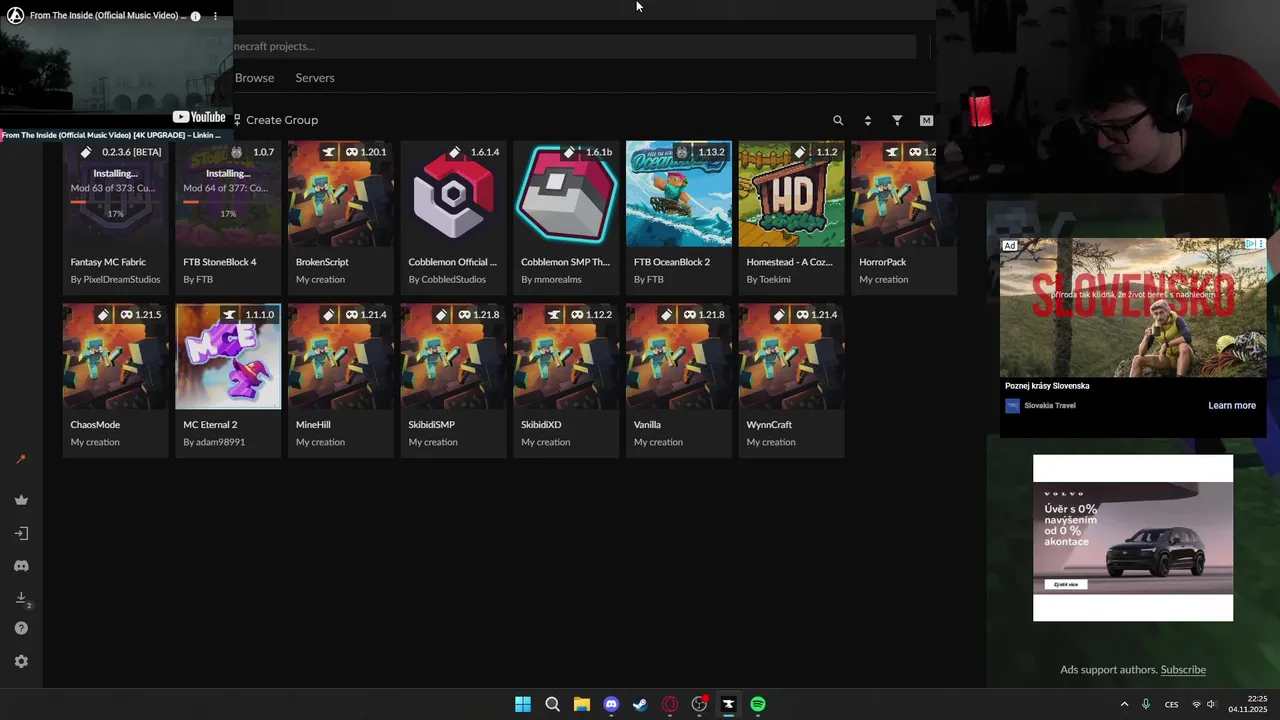Switch to the Servers tab
The height and width of the screenshot is (720, 1280).
coord(315,78)
